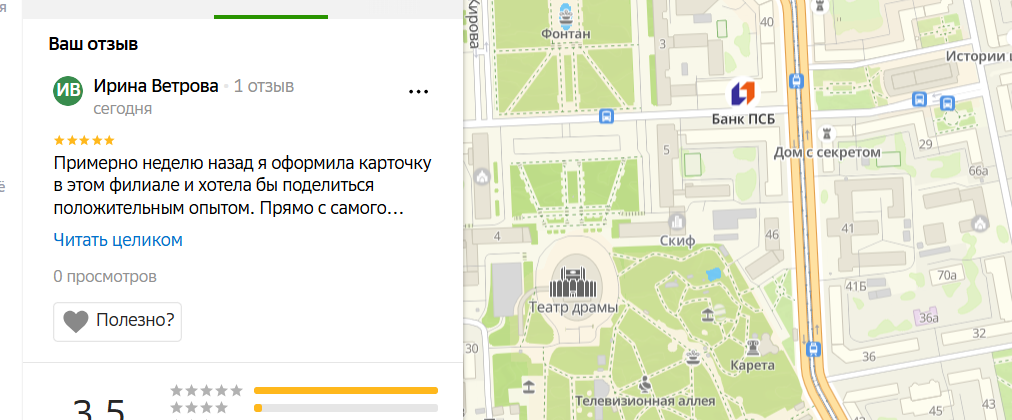Select the Карета monument icon
Image resolution: width=1012 pixels, height=420 pixels.
point(752,346)
